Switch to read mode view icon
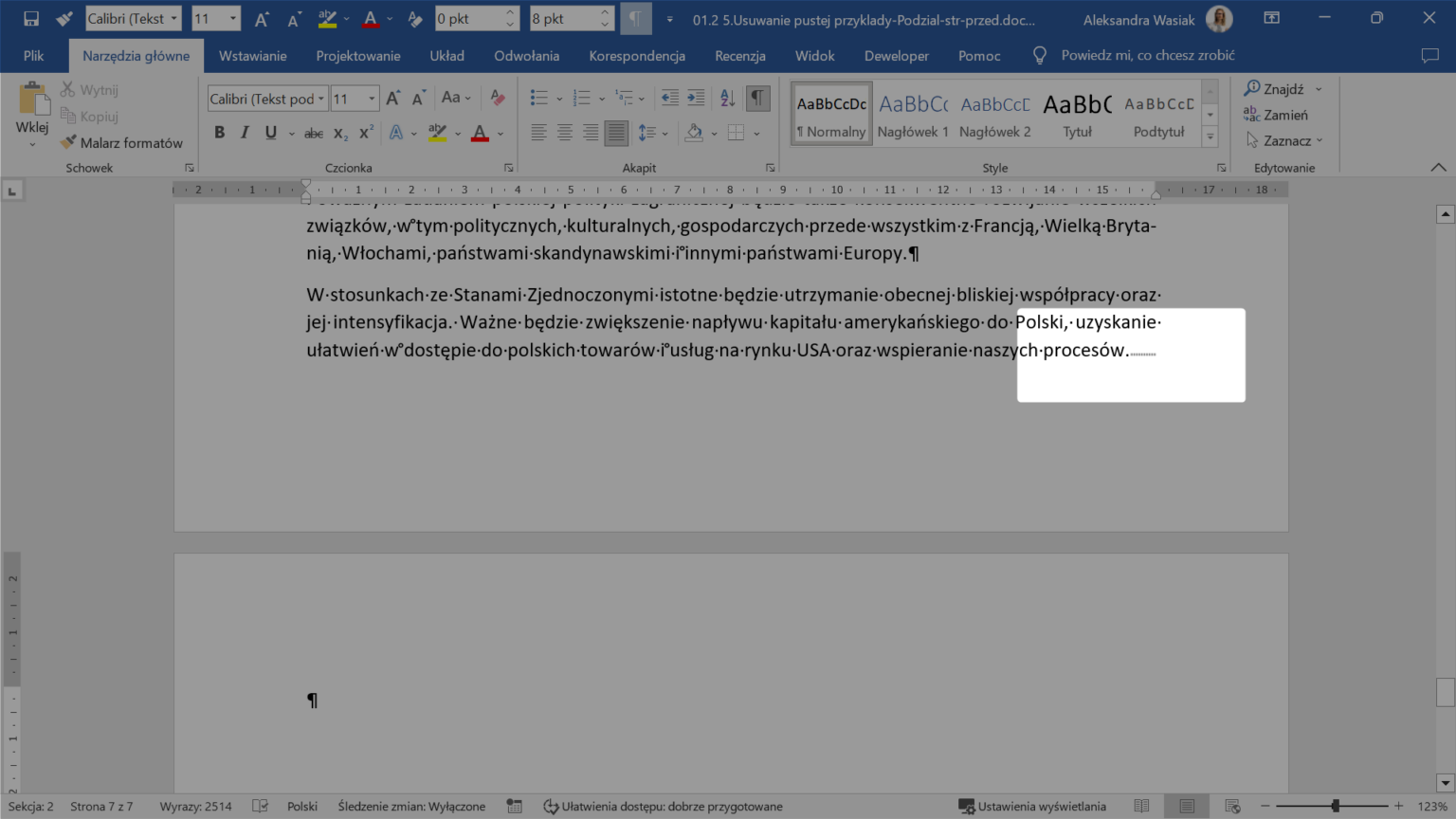The width and height of the screenshot is (1456, 819). tap(1141, 806)
